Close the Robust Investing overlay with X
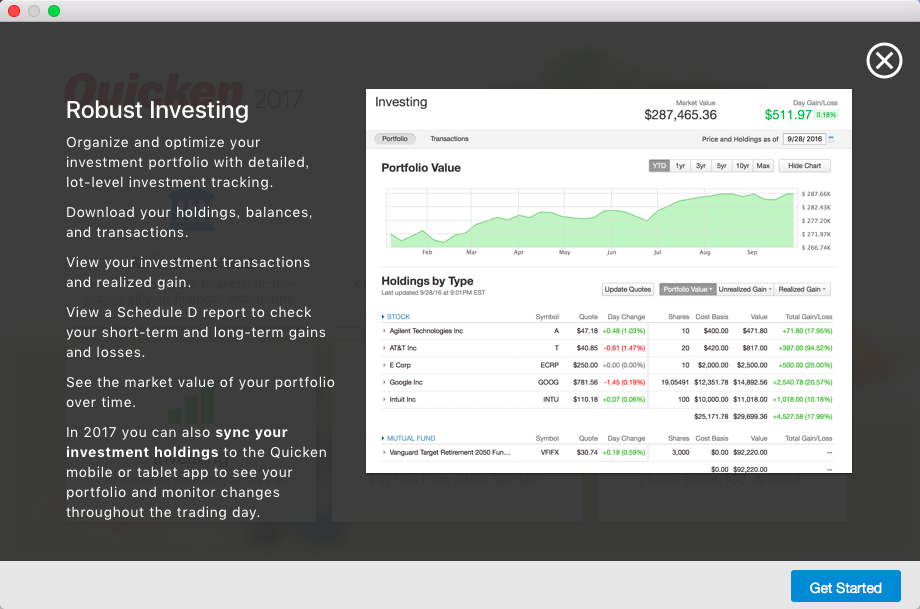Image resolution: width=920 pixels, height=609 pixels. [x=884, y=60]
